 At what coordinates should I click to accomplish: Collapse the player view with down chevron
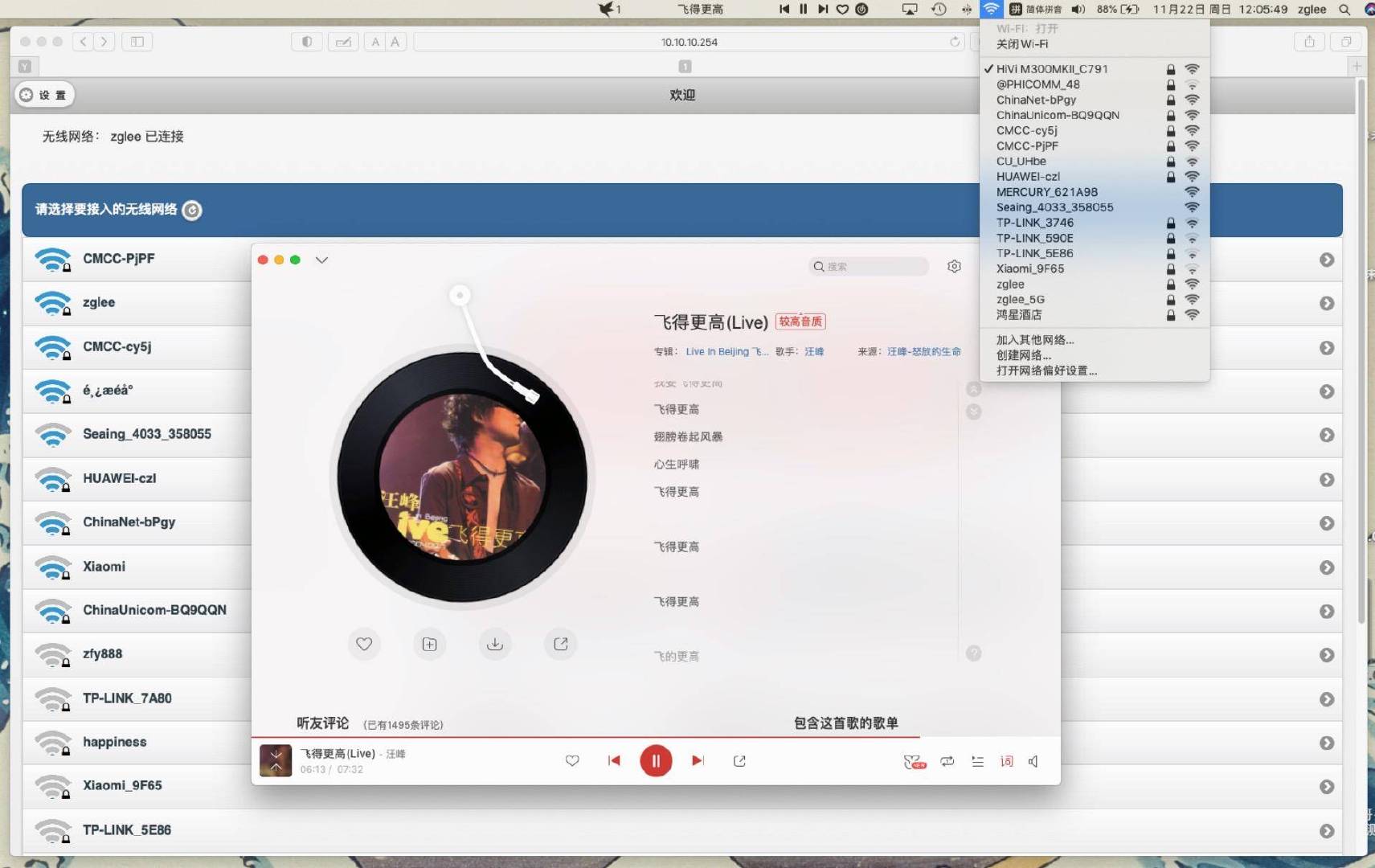321,260
